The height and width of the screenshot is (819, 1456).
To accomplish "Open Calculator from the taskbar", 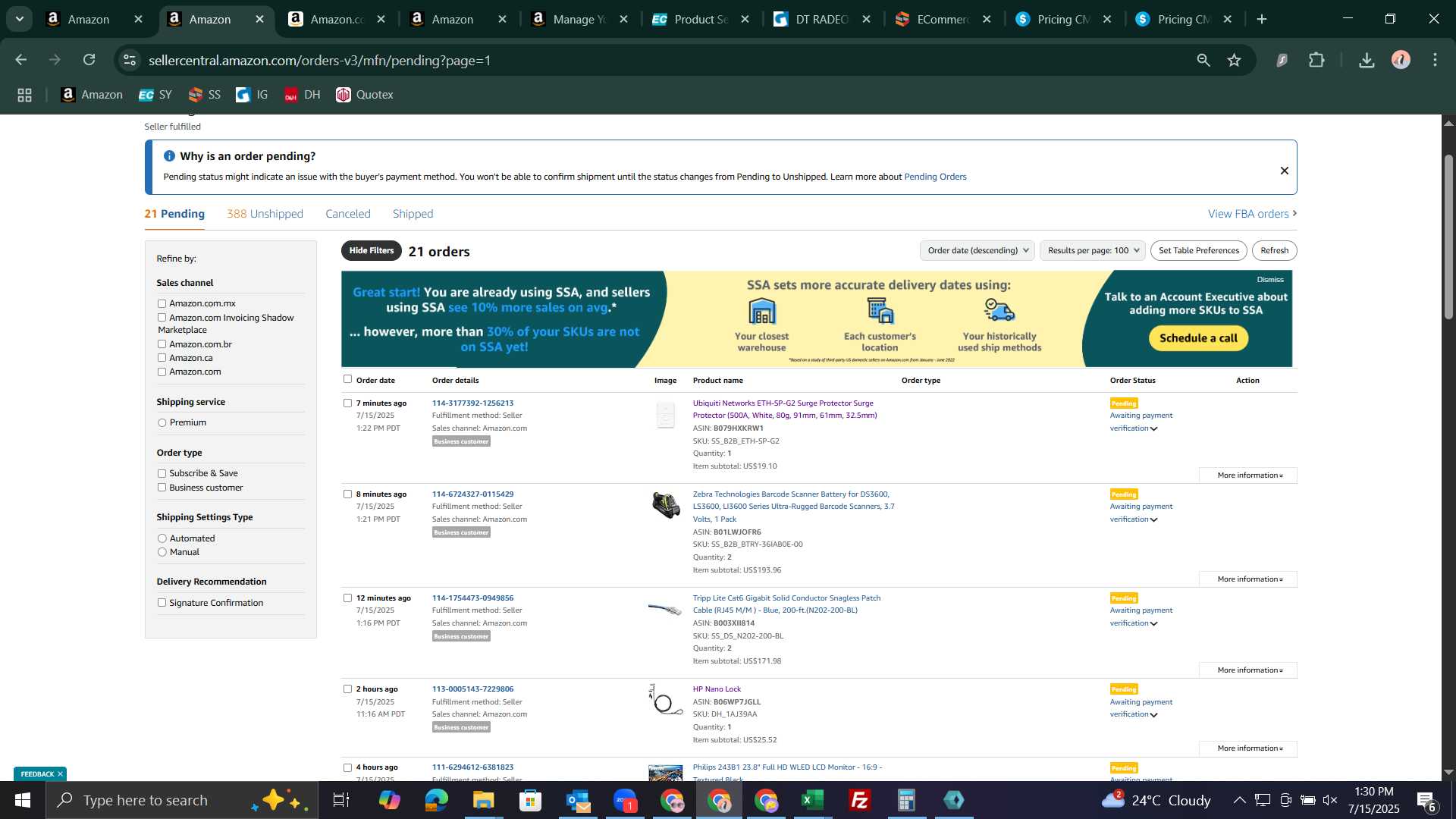I will click(x=907, y=800).
